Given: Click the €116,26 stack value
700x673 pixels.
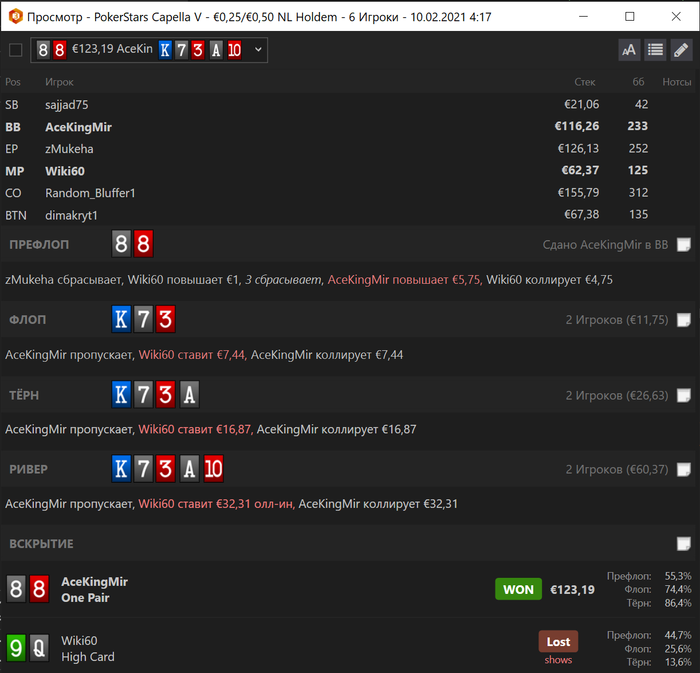Looking at the screenshot, I should click(576, 126).
